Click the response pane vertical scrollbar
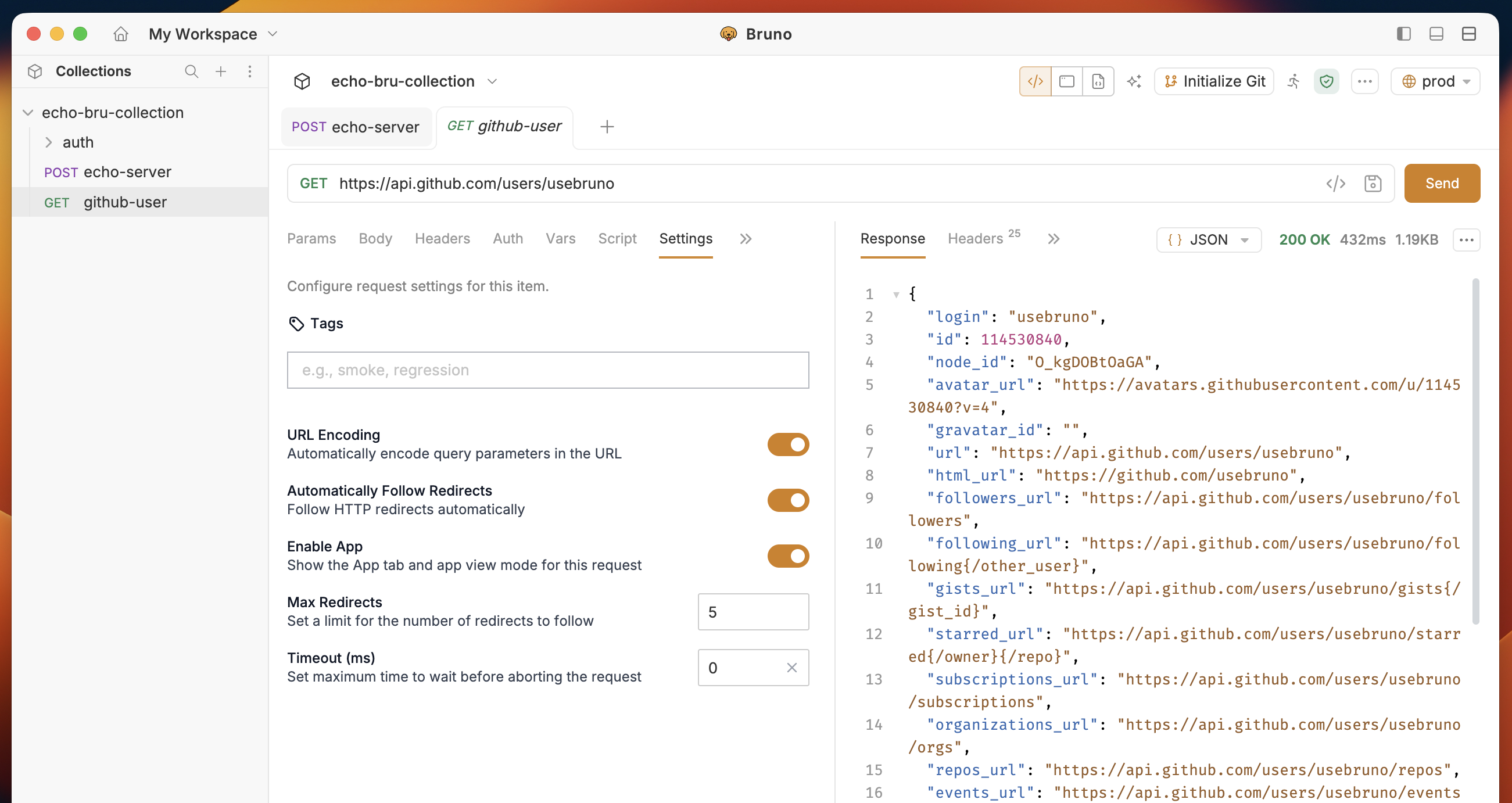1512x803 pixels. pyautogui.click(x=1475, y=451)
